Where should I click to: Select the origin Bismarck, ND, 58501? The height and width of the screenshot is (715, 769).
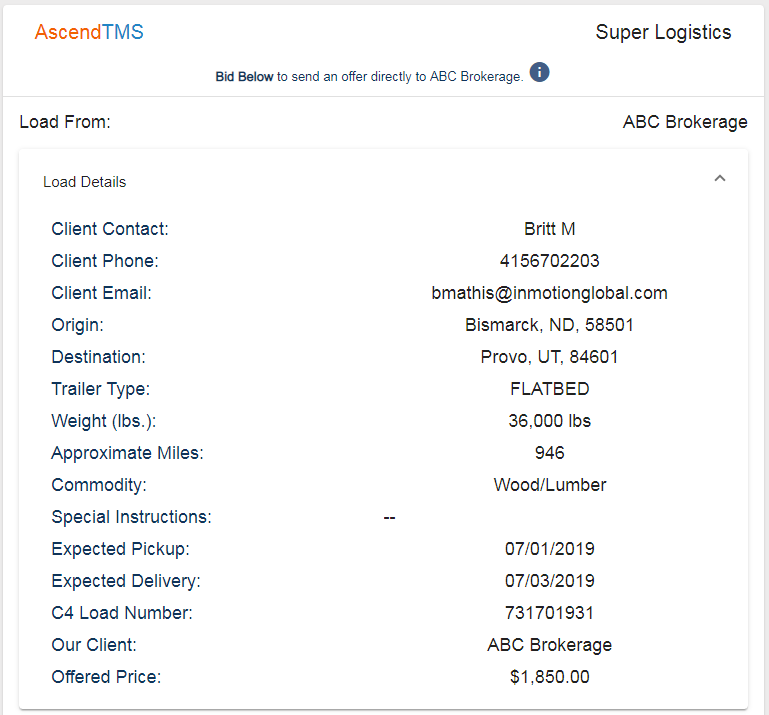coord(549,325)
